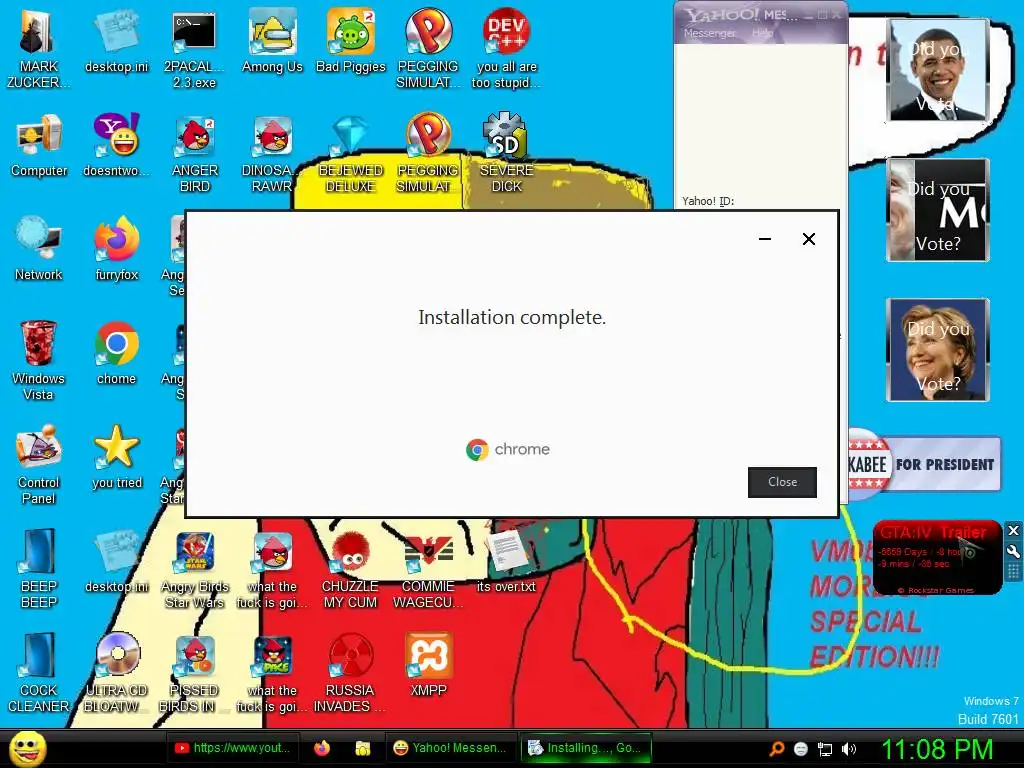
Task: Minimize the Chrome installer window
Action: pyautogui.click(x=765, y=239)
